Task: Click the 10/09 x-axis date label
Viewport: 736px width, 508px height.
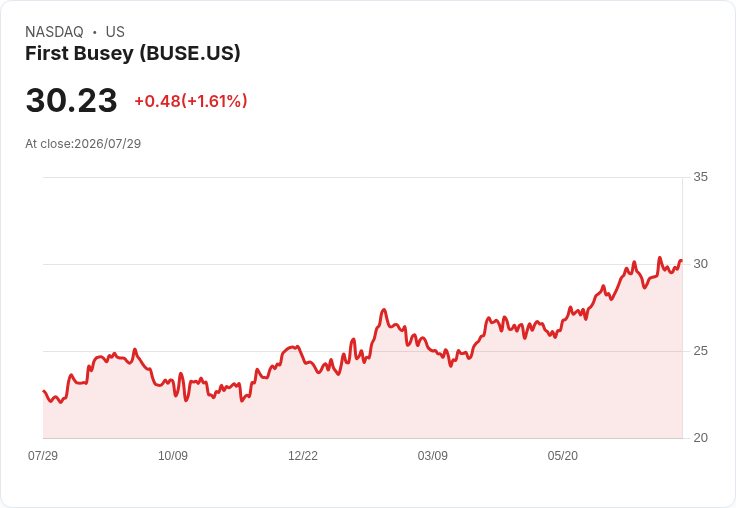Action: tap(173, 455)
